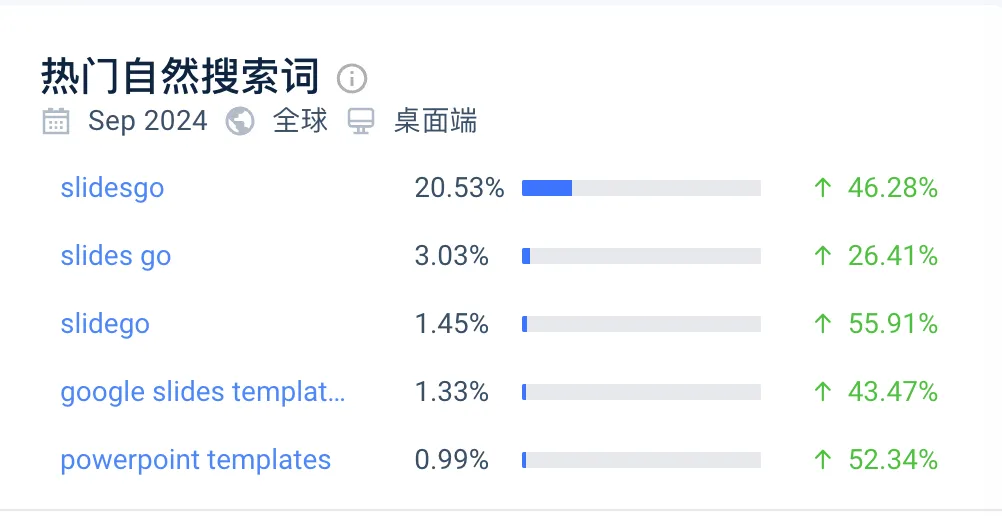The width and height of the screenshot is (1002, 516).
Task: Click the up arrow next to 55.91%
Action: [x=823, y=324]
